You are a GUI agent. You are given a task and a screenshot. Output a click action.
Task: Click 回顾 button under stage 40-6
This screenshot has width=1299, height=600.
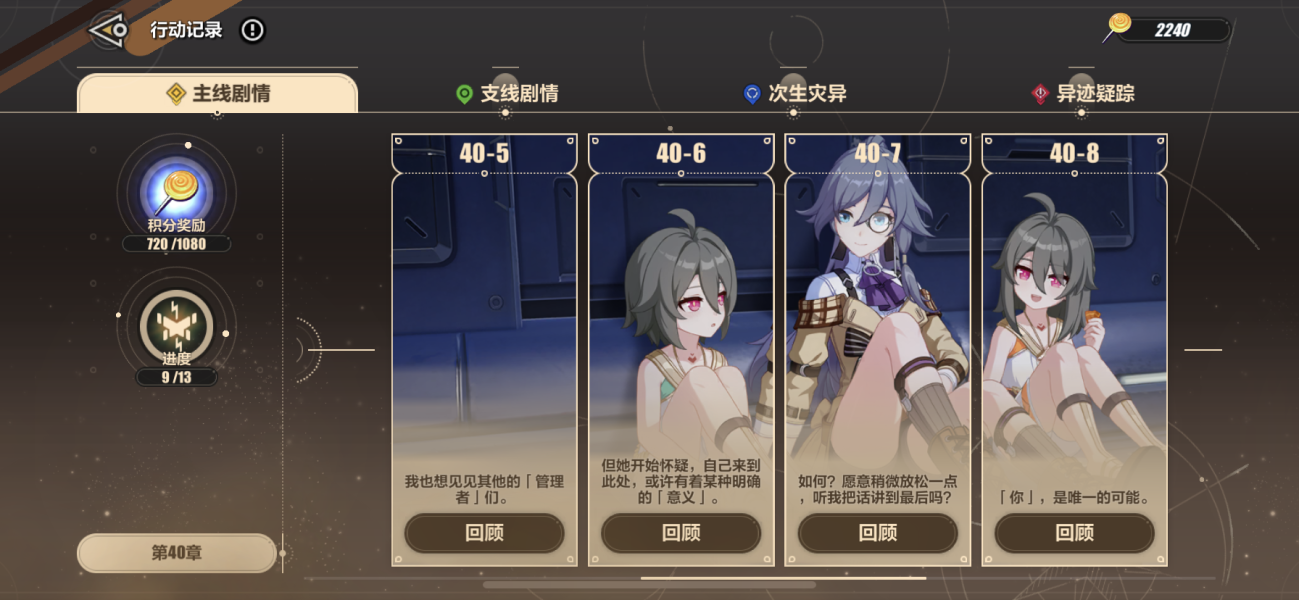[681, 533]
